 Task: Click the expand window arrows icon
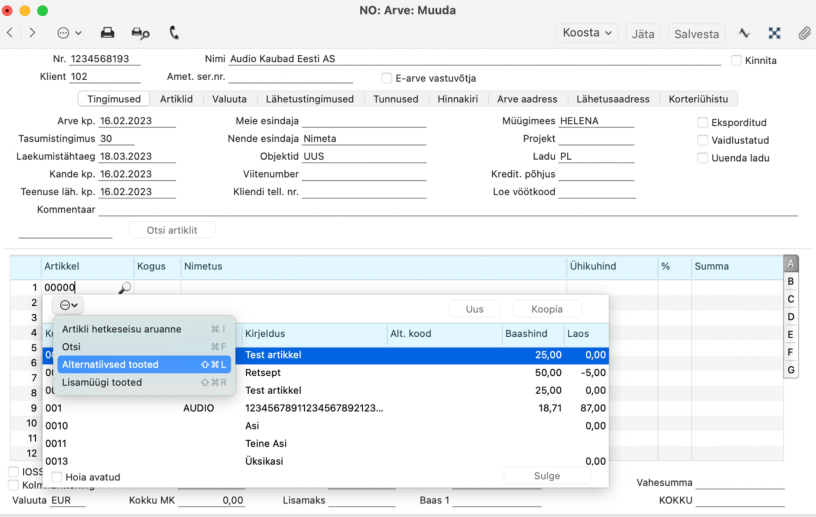774,33
